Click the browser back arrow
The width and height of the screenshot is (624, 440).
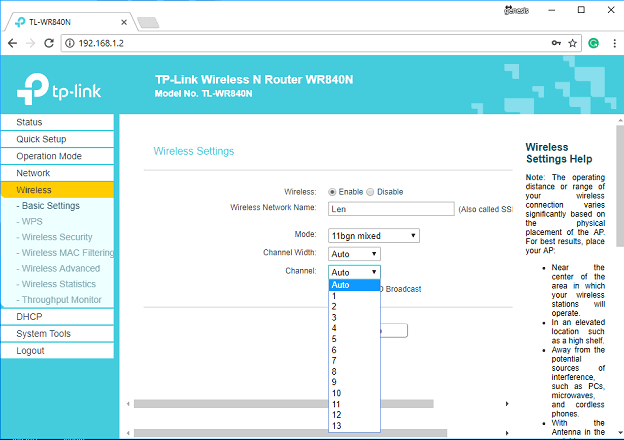click(x=12, y=44)
